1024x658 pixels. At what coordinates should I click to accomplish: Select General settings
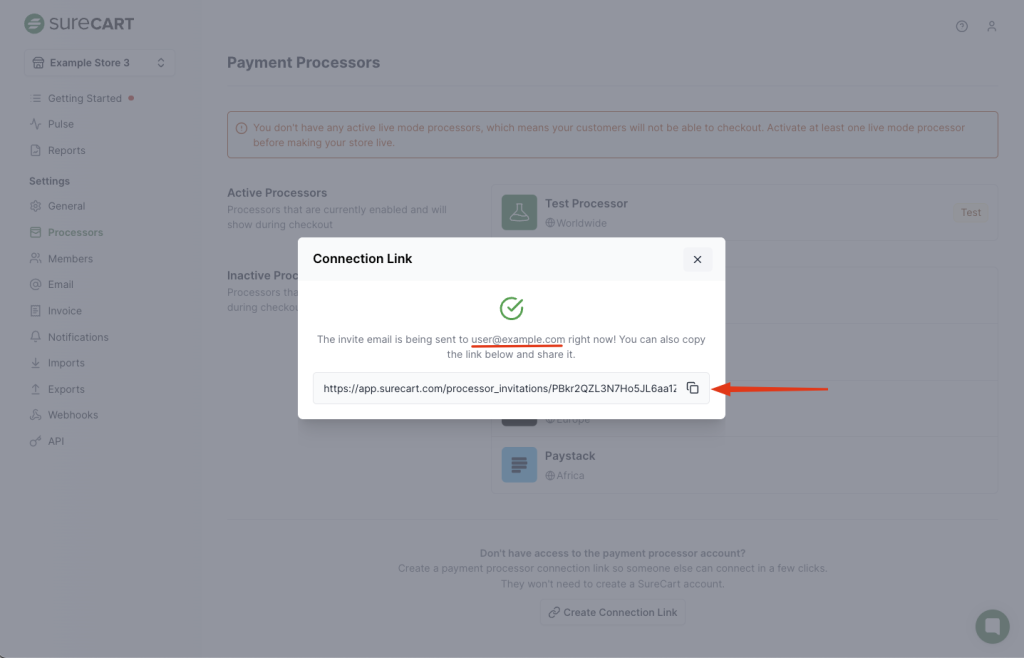[x=66, y=206]
